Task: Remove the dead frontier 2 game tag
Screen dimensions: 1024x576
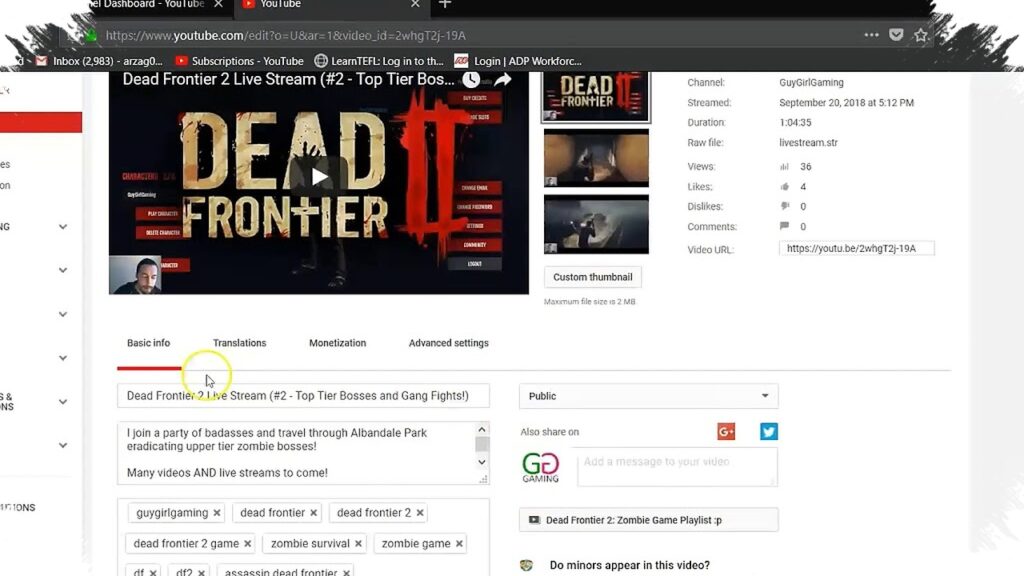Action: click(x=248, y=544)
